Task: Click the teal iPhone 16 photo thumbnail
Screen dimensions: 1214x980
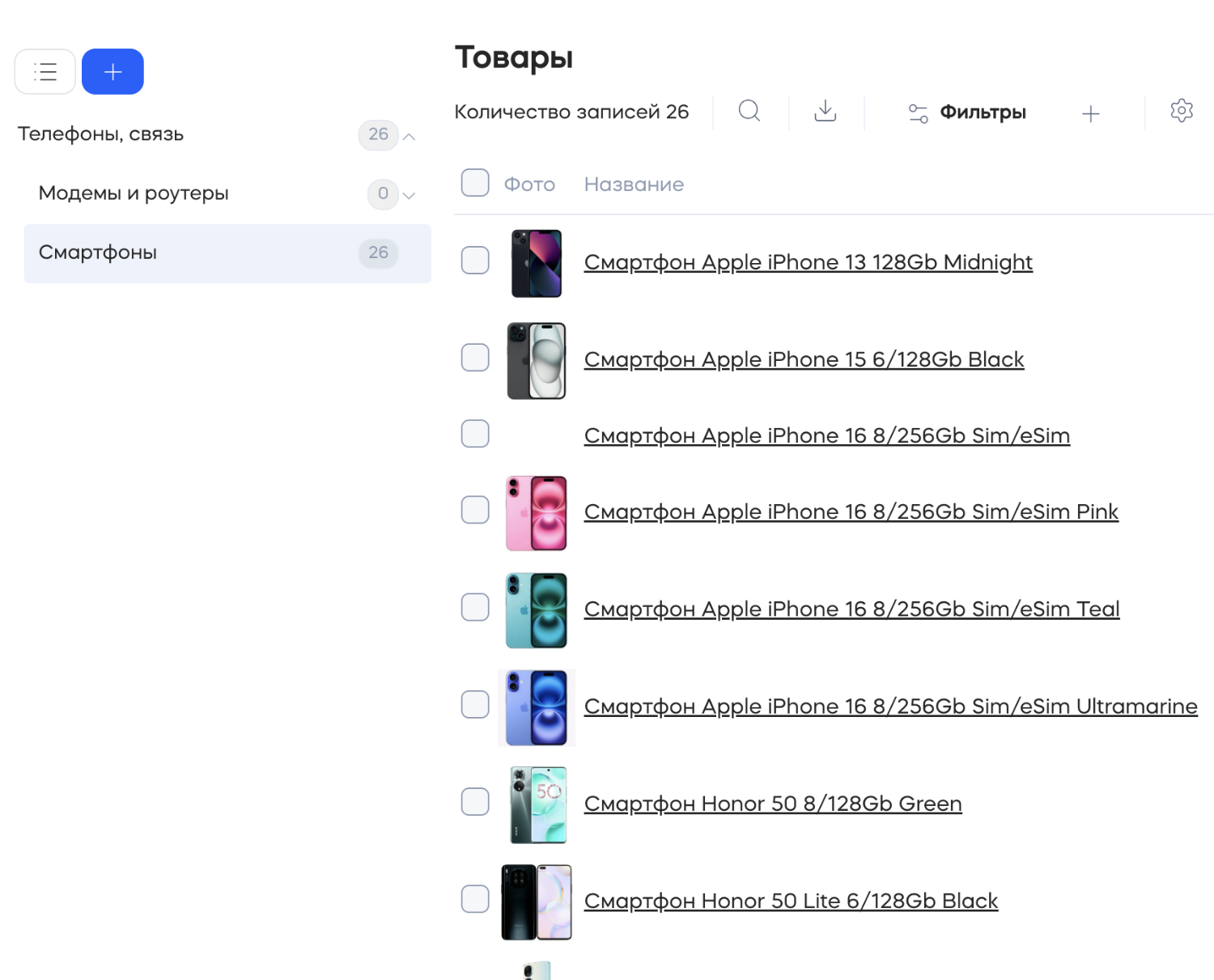Action: pyautogui.click(x=537, y=610)
